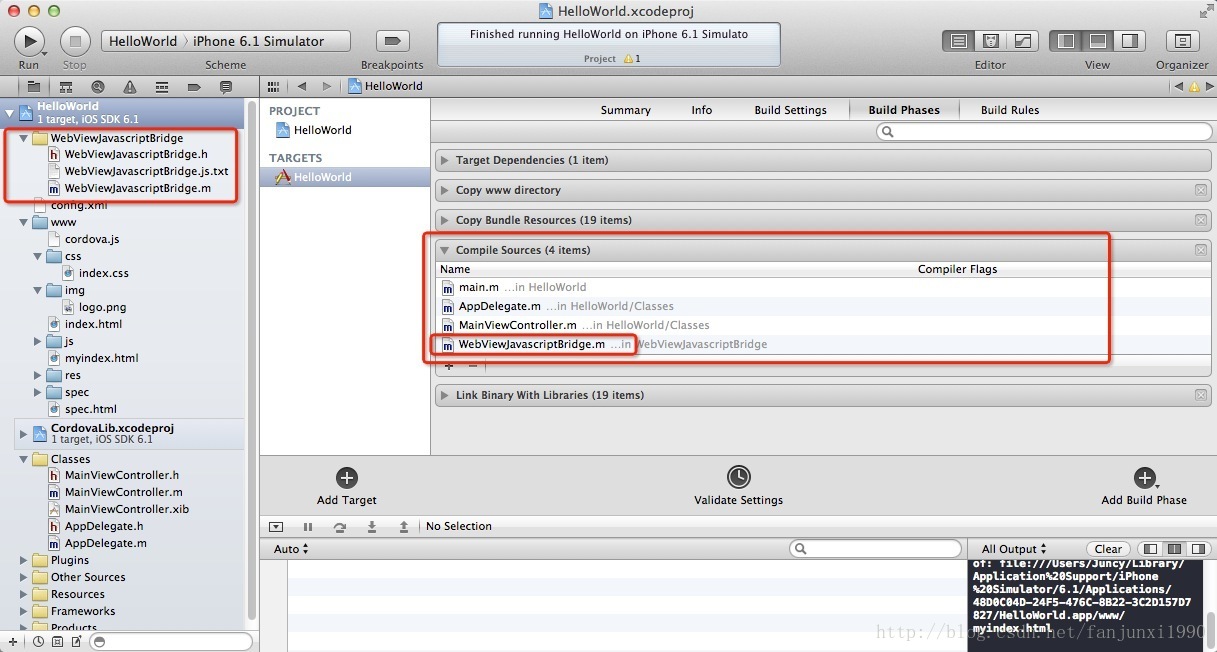Hide the debug area pane
Viewport: 1217px width, 652px height.
[1098, 41]
